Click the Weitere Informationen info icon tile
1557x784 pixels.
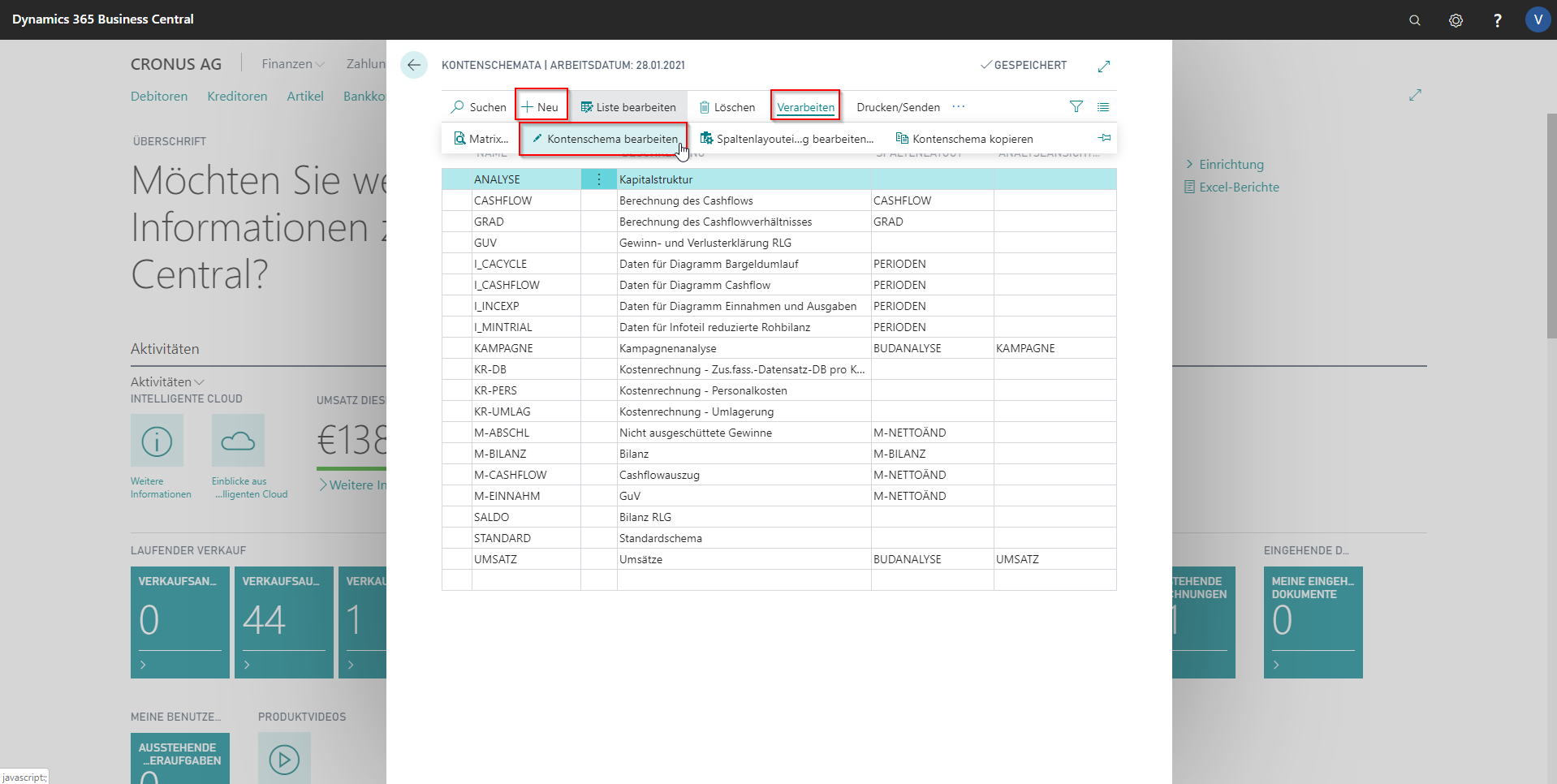click(157, 441)
